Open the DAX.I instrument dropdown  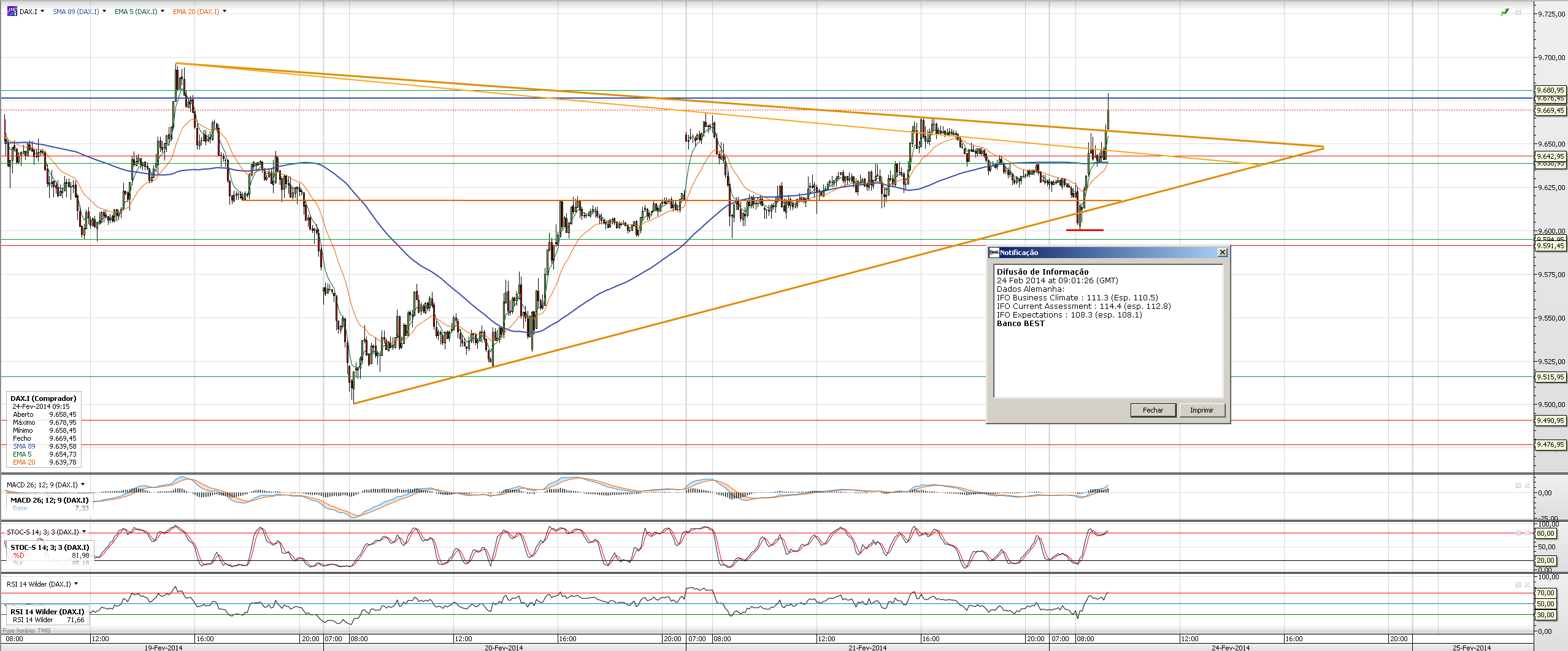(42, 12)
